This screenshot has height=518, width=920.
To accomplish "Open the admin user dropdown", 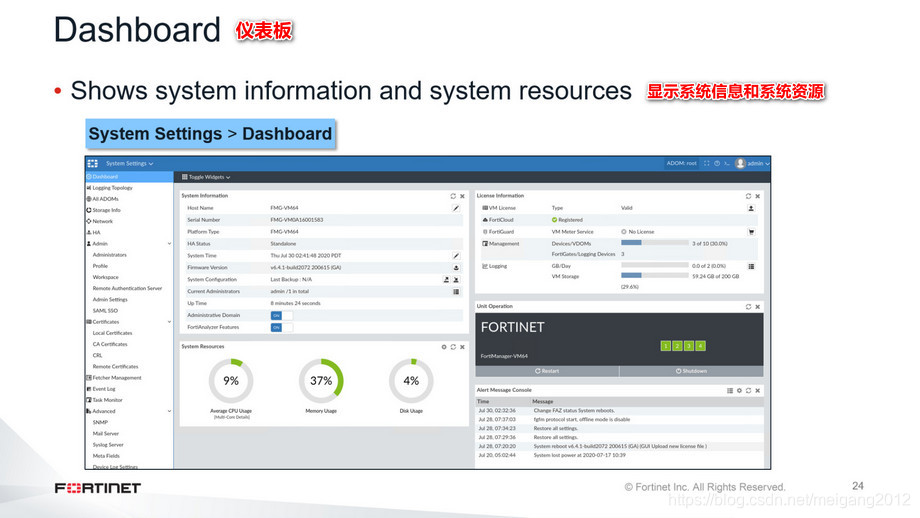I will pos(752,164).
